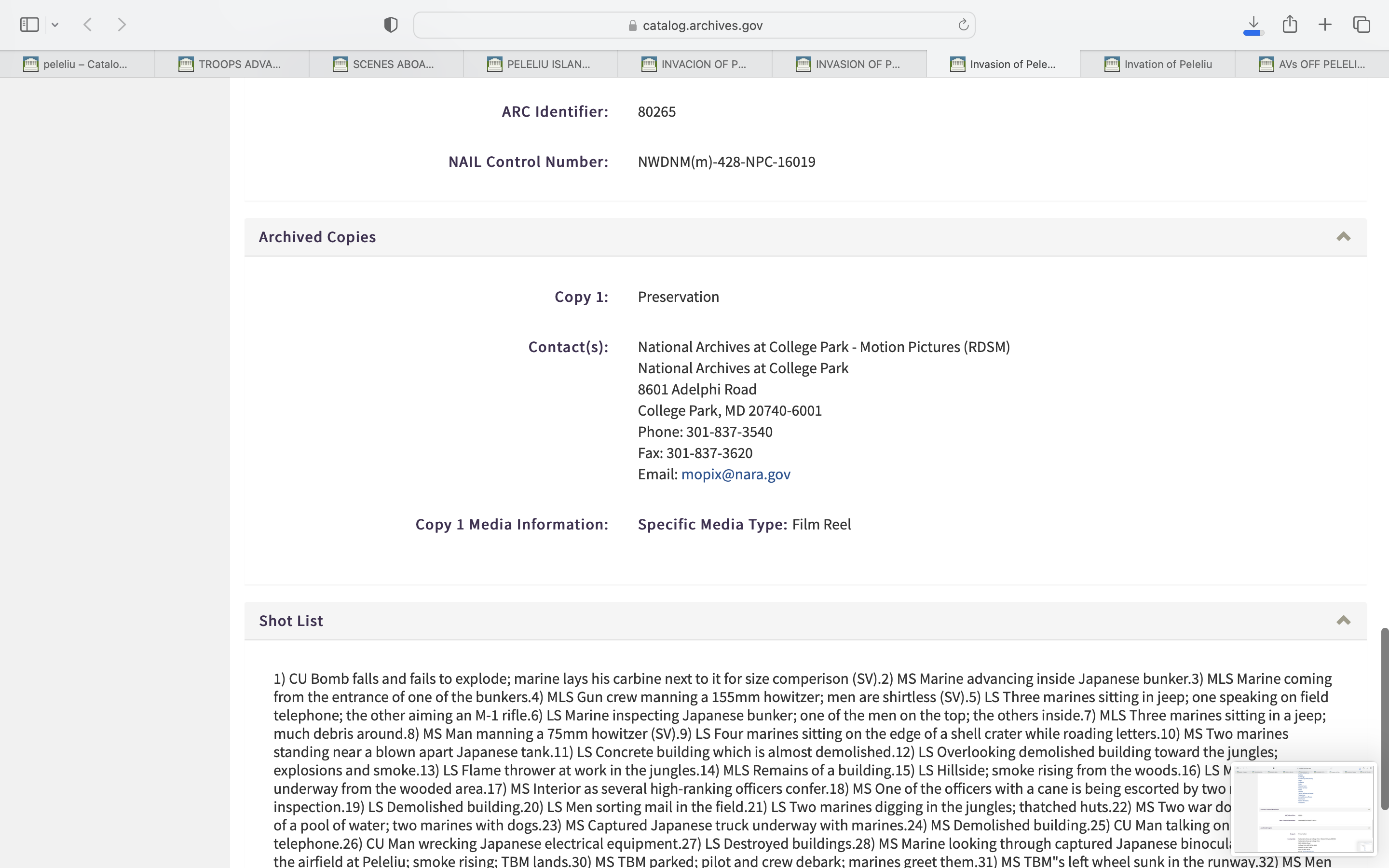
Task: Open the Share menu icon
Action: point(1290,25)
